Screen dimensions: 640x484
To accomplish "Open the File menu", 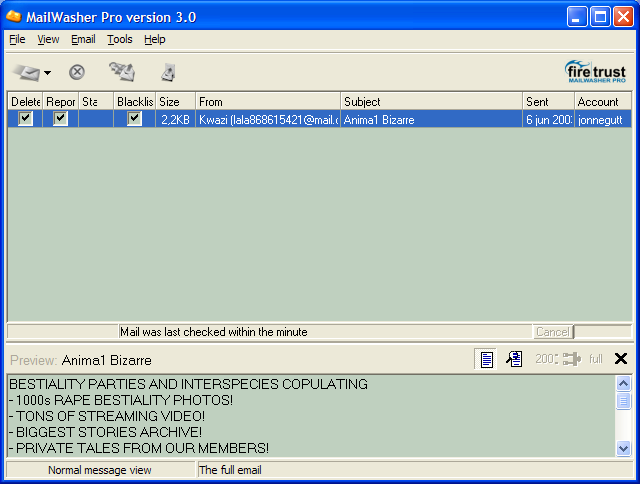I will click(x=17, y=40).
